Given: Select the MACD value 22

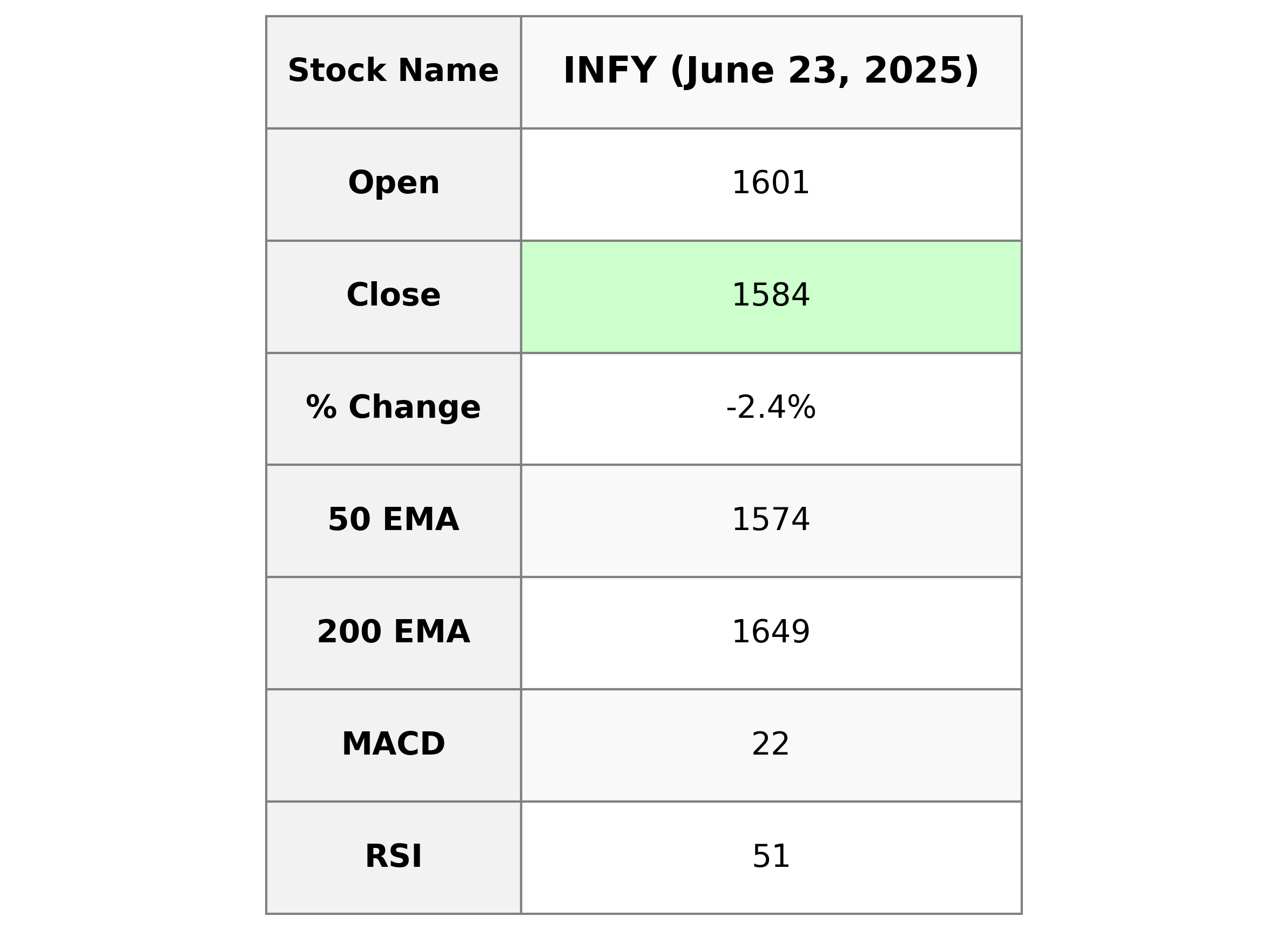Looking at the screenshot, I should click(771, 745).
